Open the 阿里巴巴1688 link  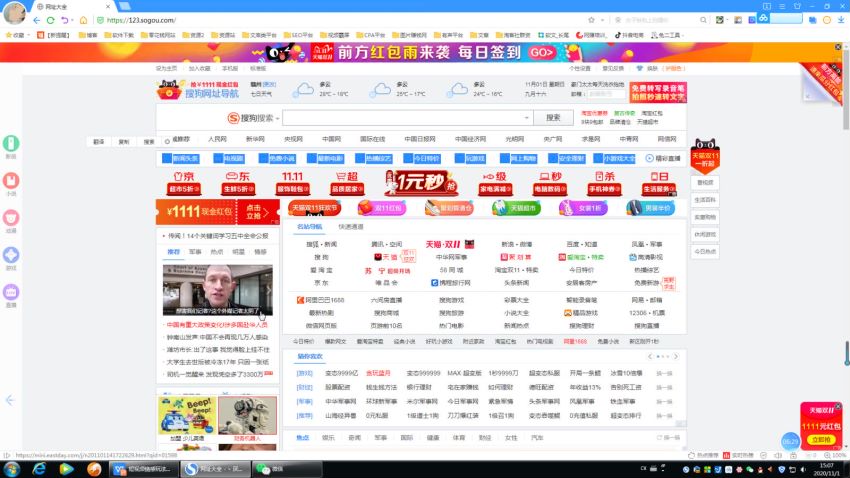(320, 300)
